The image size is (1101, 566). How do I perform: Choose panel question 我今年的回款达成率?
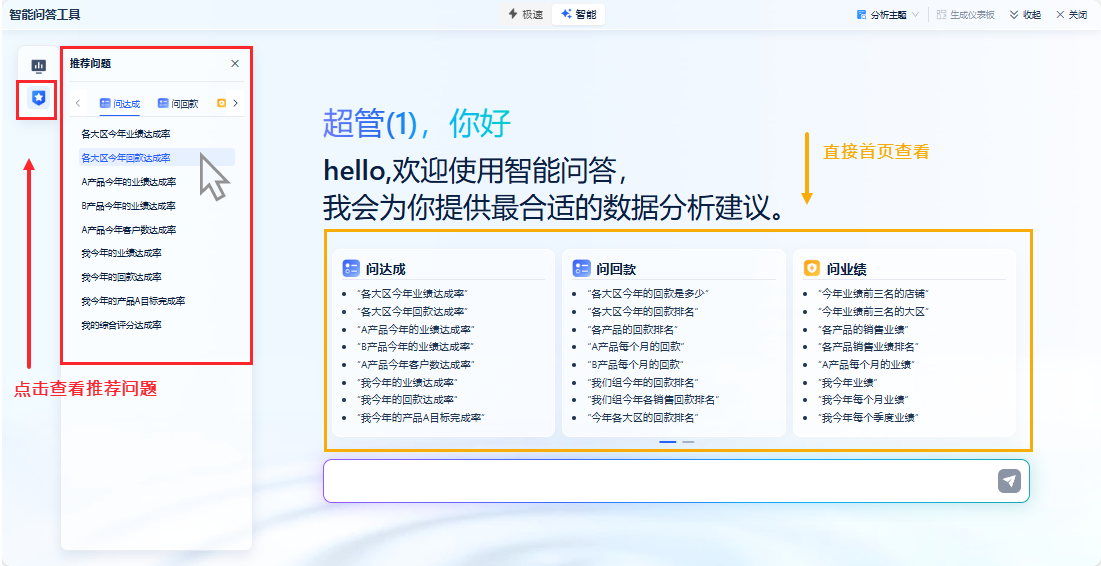pyautogui.click(x=121, y=277)
